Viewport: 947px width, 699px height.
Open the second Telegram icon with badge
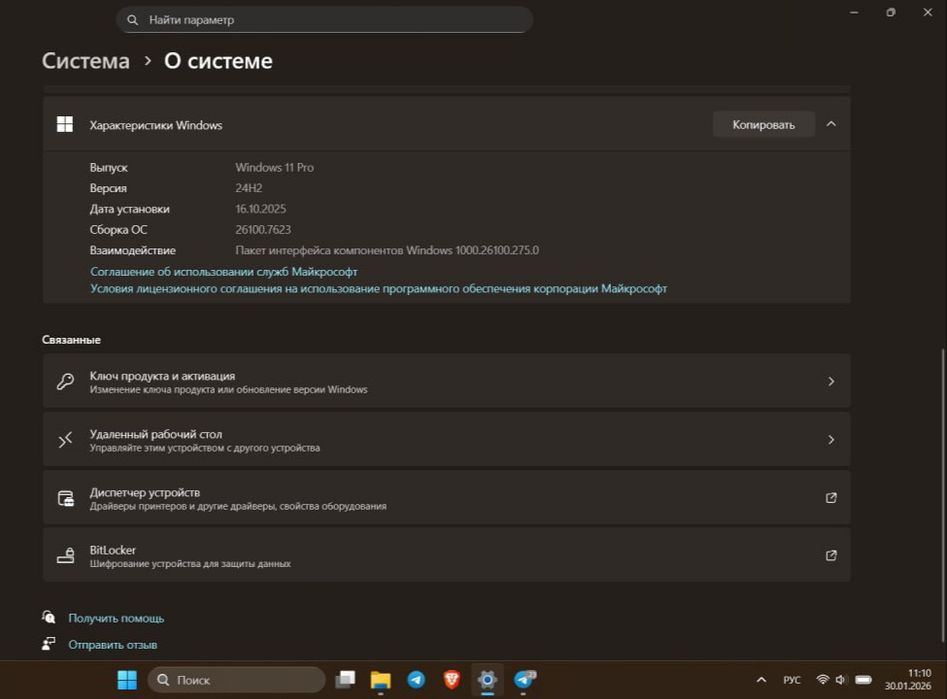524,680
